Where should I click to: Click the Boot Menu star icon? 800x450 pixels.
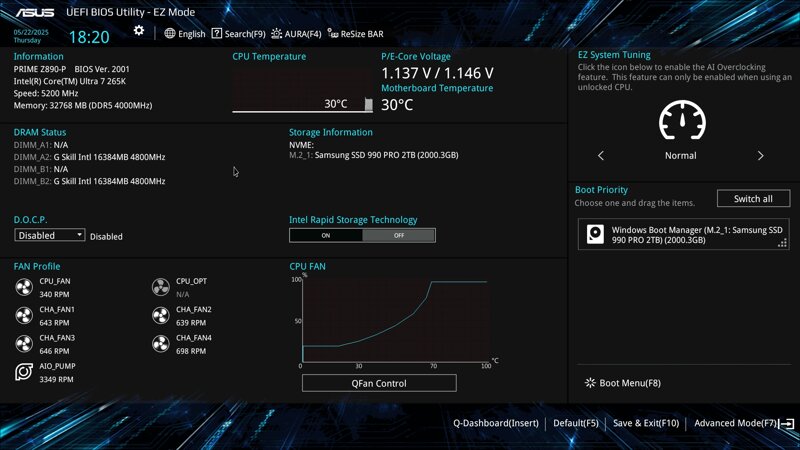point(590,383)
